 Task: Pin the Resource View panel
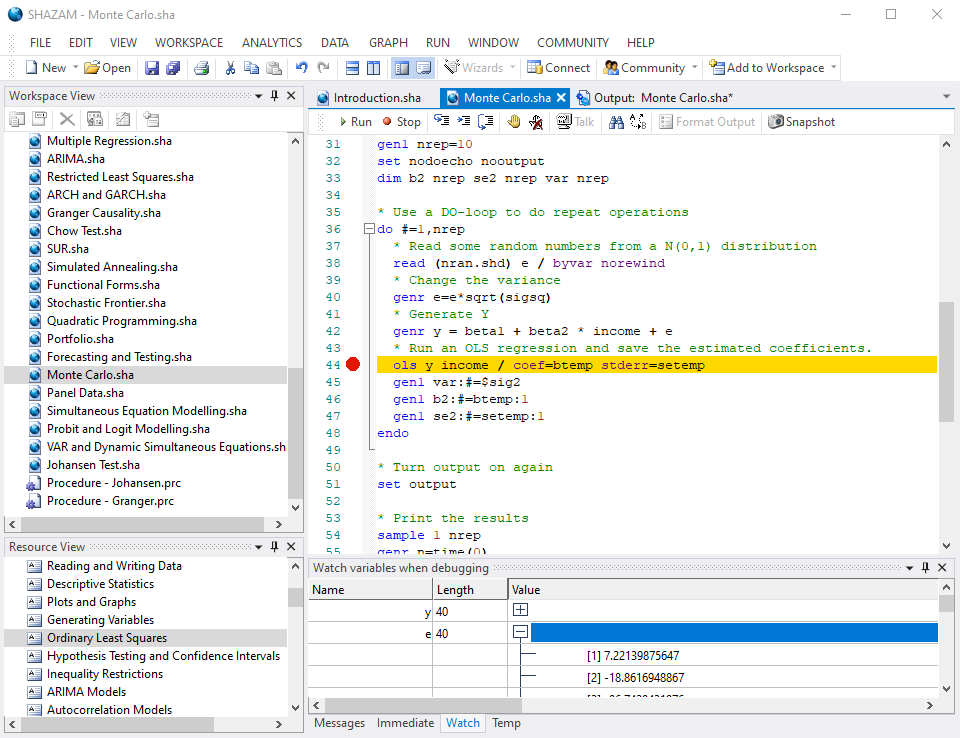coord(274,546)
